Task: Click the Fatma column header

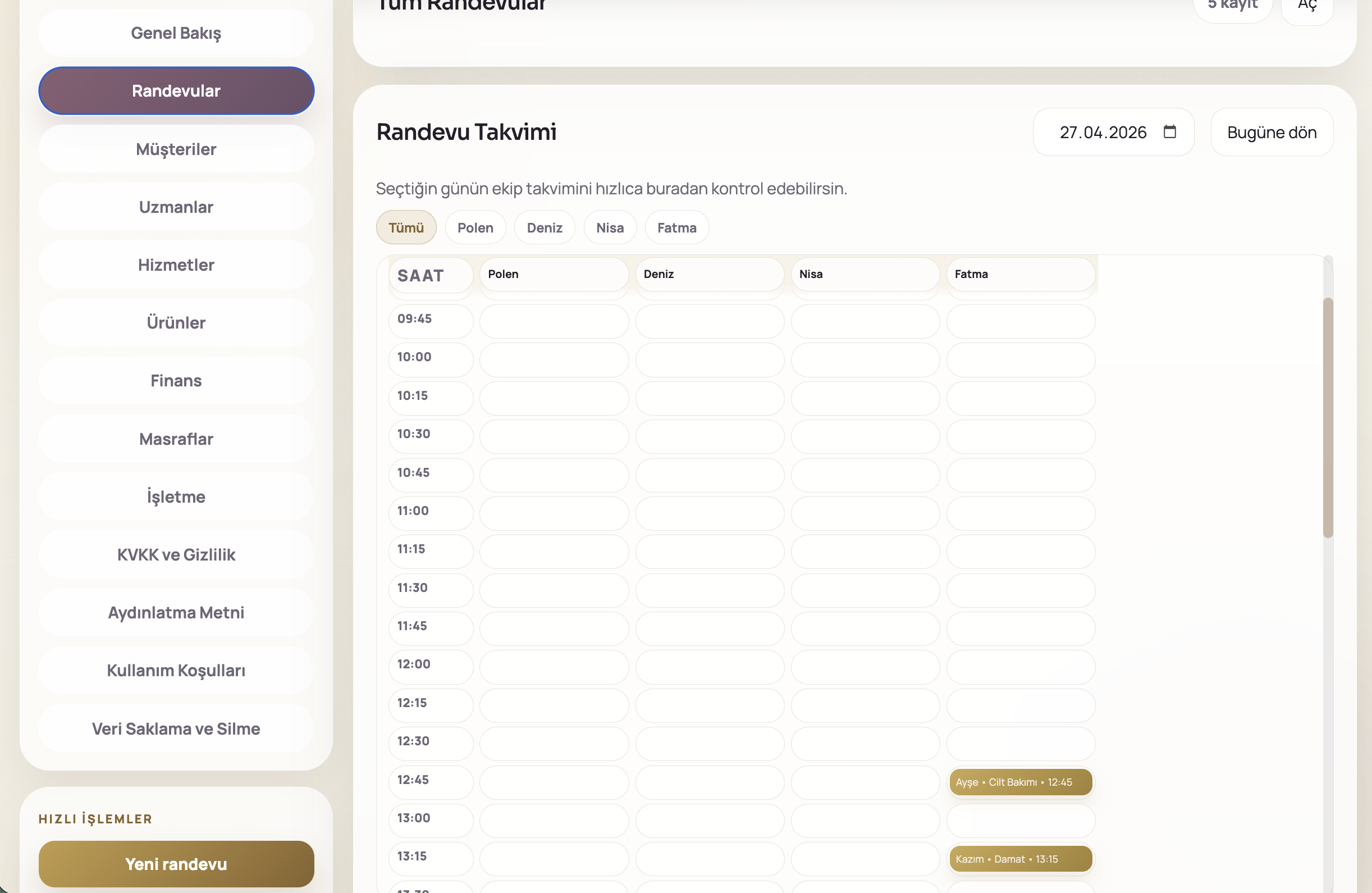Action: click(1021, 274)
